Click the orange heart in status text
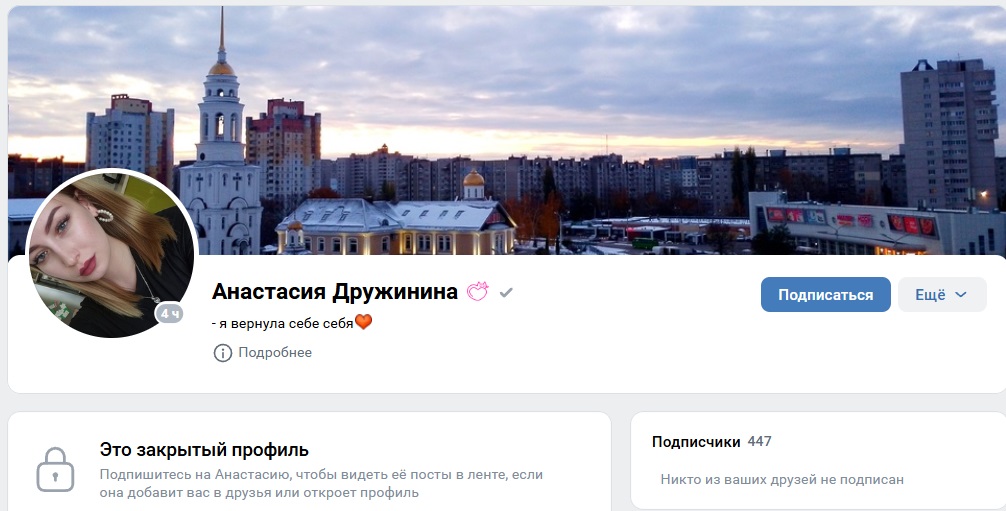This screenshot has width=1006, height=511. tap(363, 322)
